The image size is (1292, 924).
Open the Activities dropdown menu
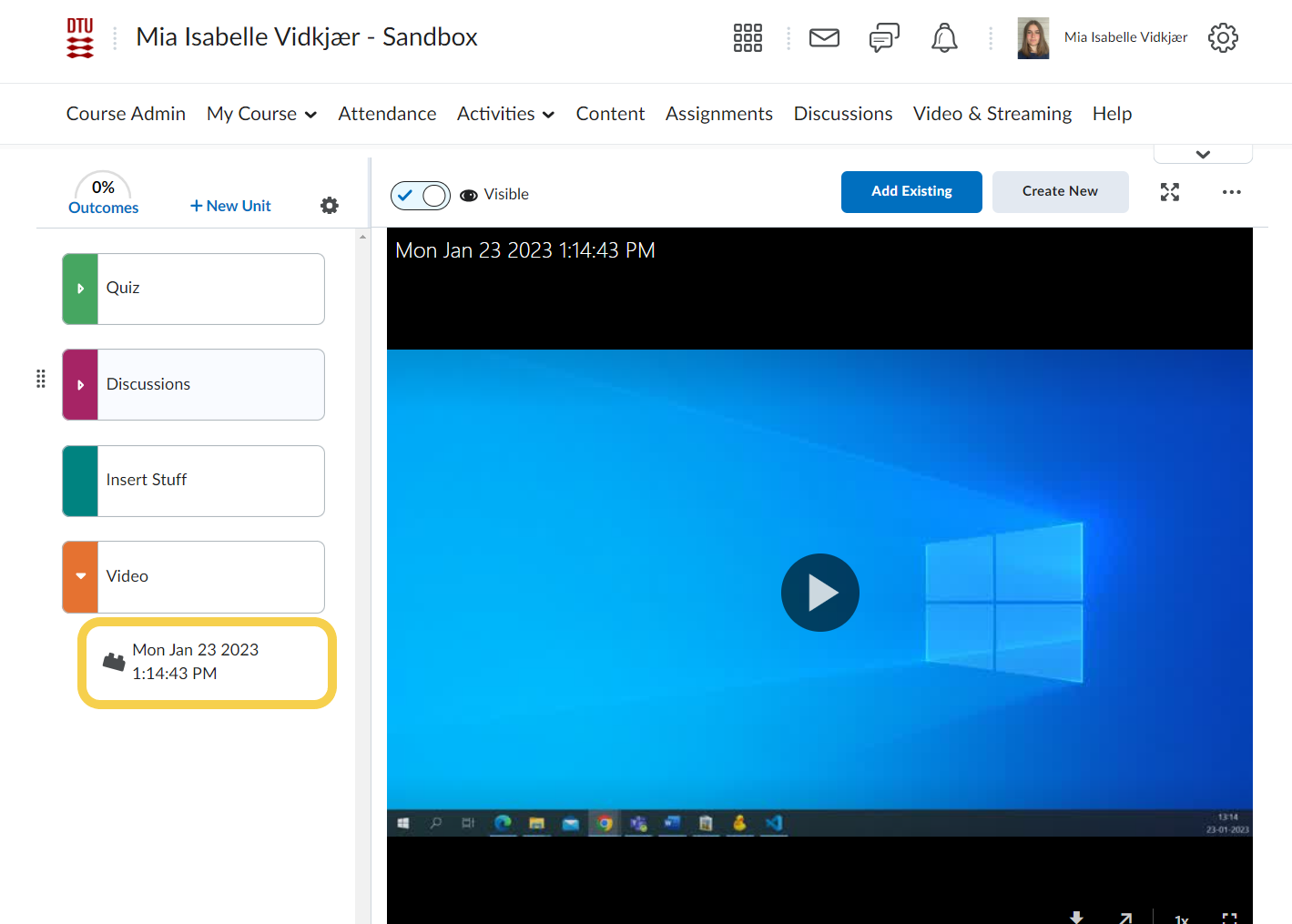[x=505, y=114]
